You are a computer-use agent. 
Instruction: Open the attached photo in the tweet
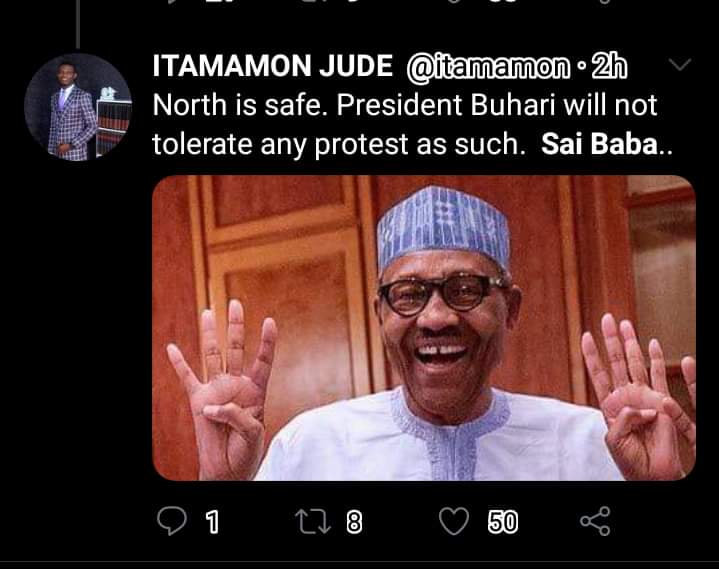click(423, 327)
